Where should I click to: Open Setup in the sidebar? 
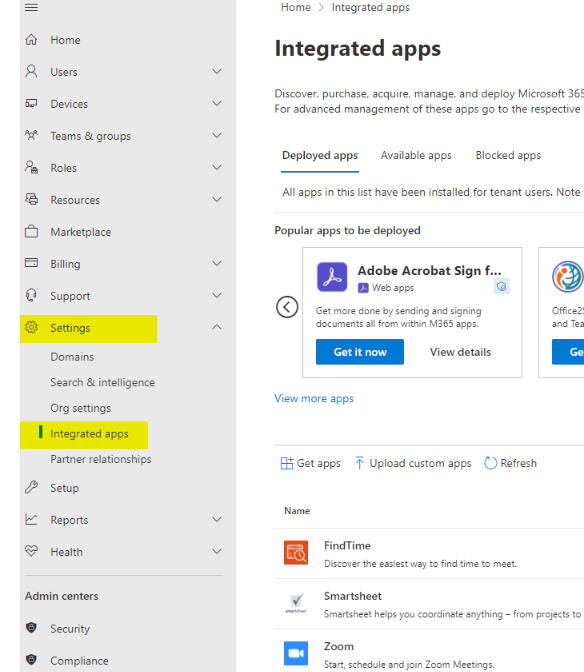click(64, 488)
